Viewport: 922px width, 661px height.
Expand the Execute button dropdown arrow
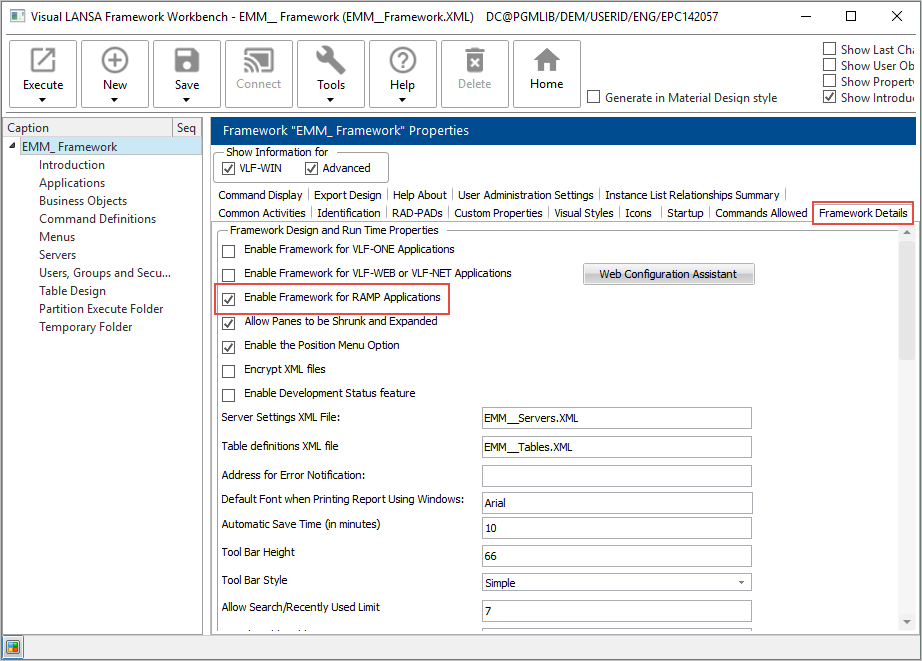click(x=43, y=100)
